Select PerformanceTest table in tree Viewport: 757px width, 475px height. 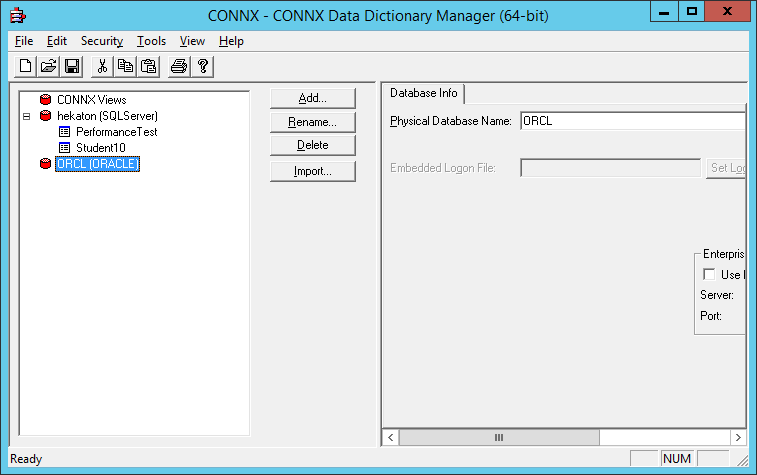(117, 132)
